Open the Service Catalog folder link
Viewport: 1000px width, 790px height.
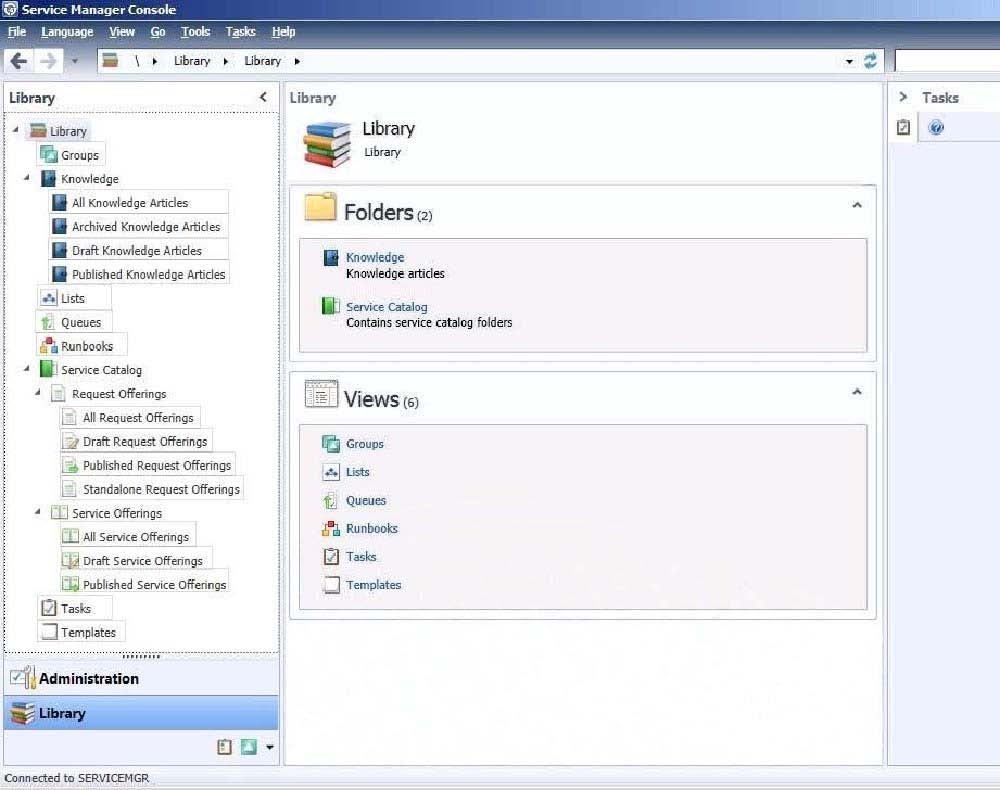386,307
